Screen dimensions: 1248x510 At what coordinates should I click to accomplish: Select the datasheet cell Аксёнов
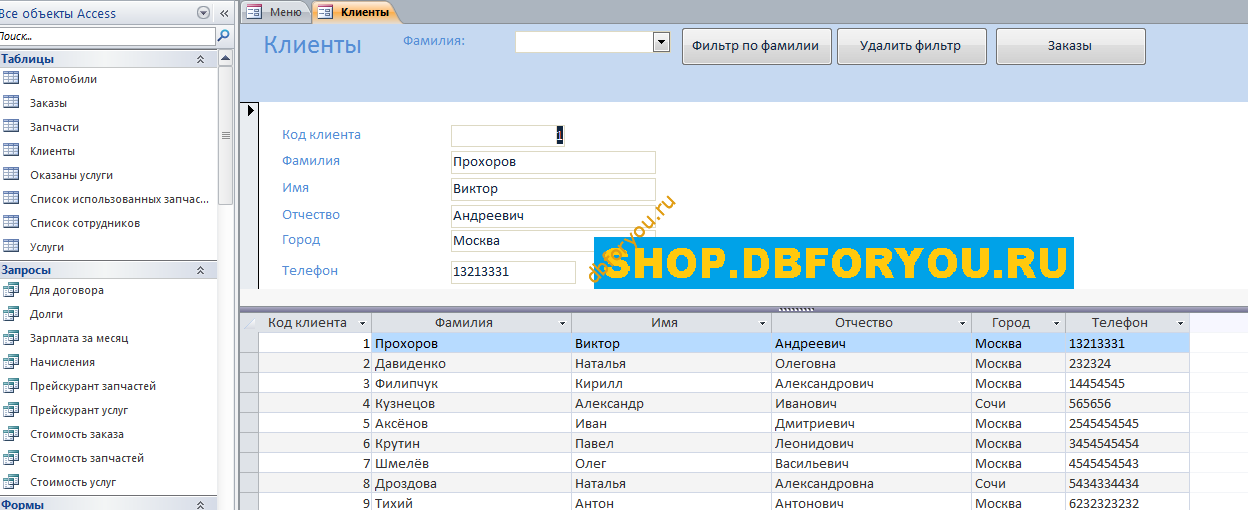coord(471,423)
